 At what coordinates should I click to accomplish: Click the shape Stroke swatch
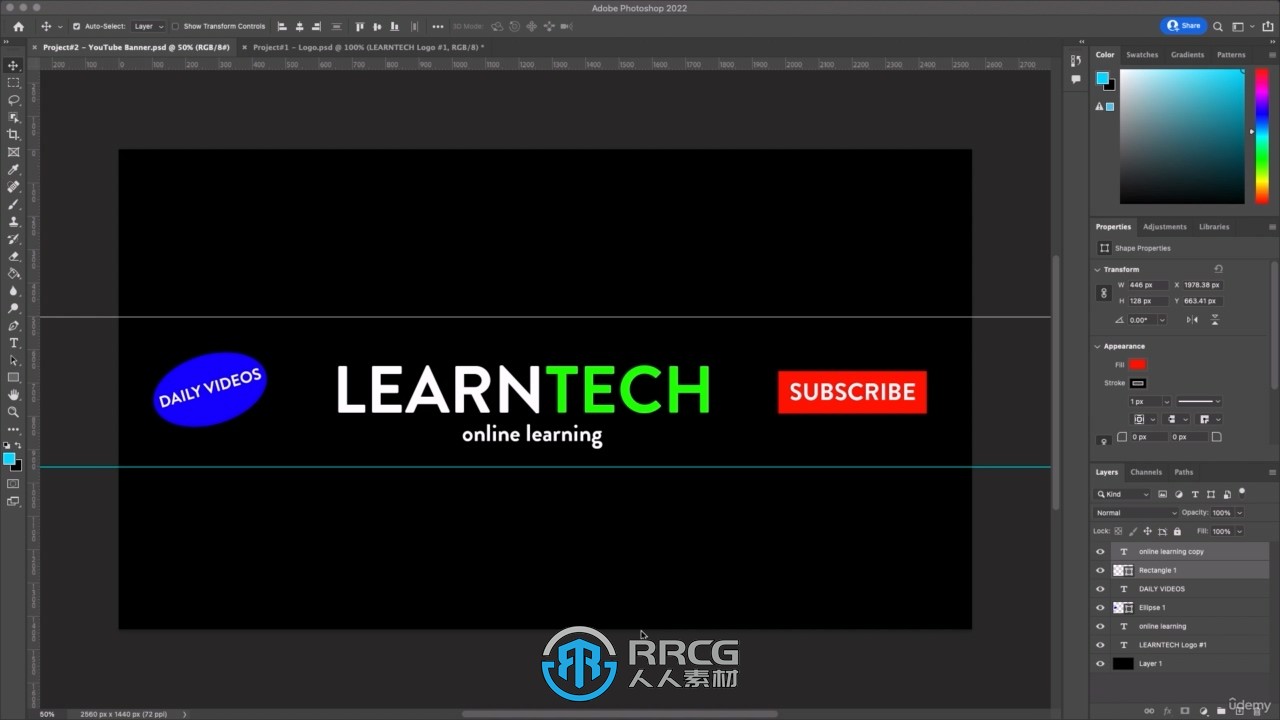[x=1138, y=383]
